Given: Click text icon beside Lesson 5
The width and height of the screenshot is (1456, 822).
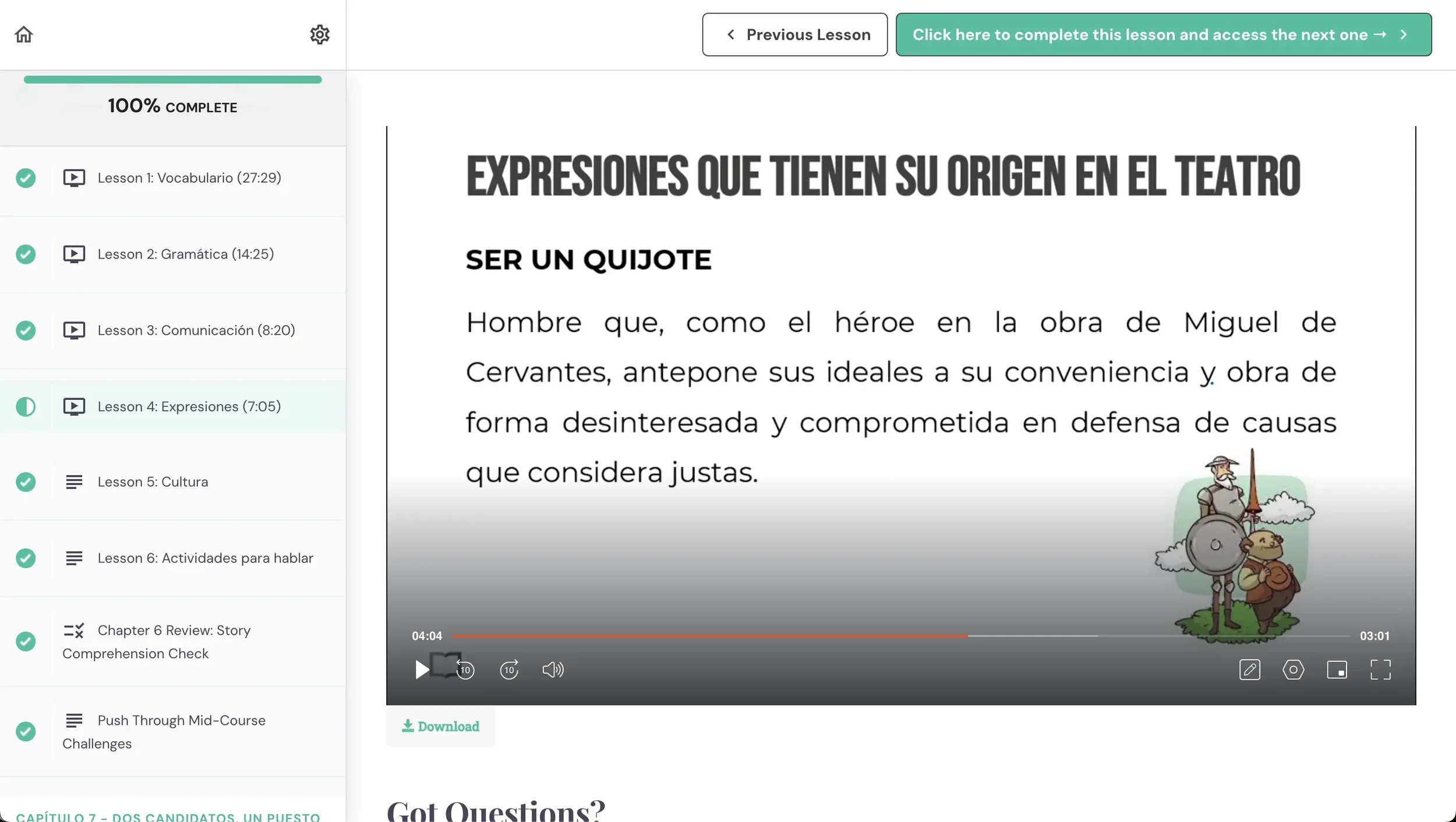Looking at the screenshot, I should click(74, 481).
